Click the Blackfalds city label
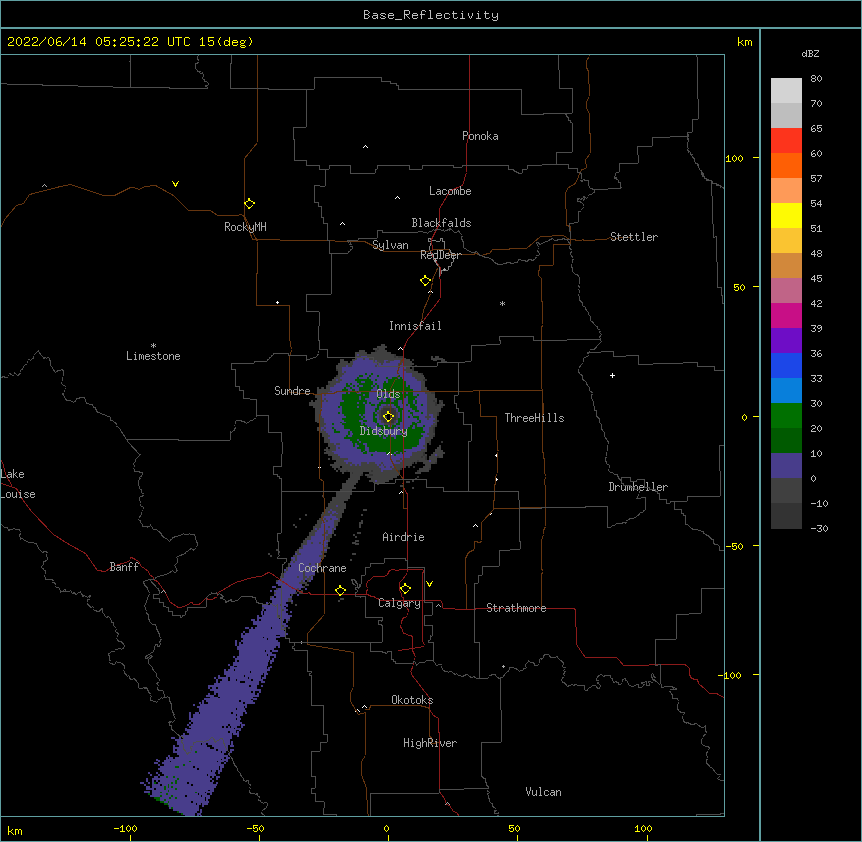The image size is (862, 842). coord(441,223)
